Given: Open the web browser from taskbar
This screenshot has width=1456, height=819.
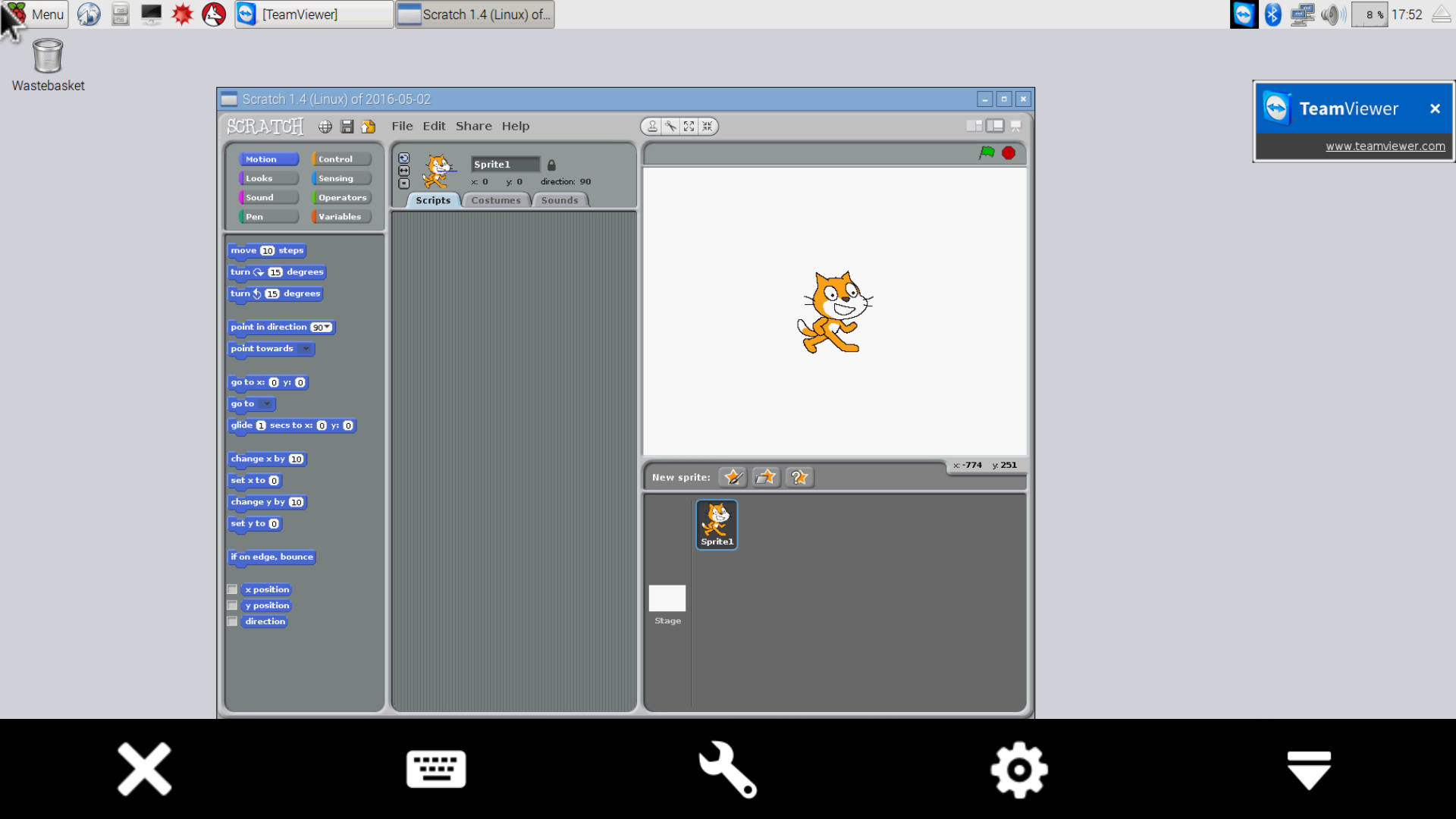Looking at the screenshot, I should click(x=89, y=14).
